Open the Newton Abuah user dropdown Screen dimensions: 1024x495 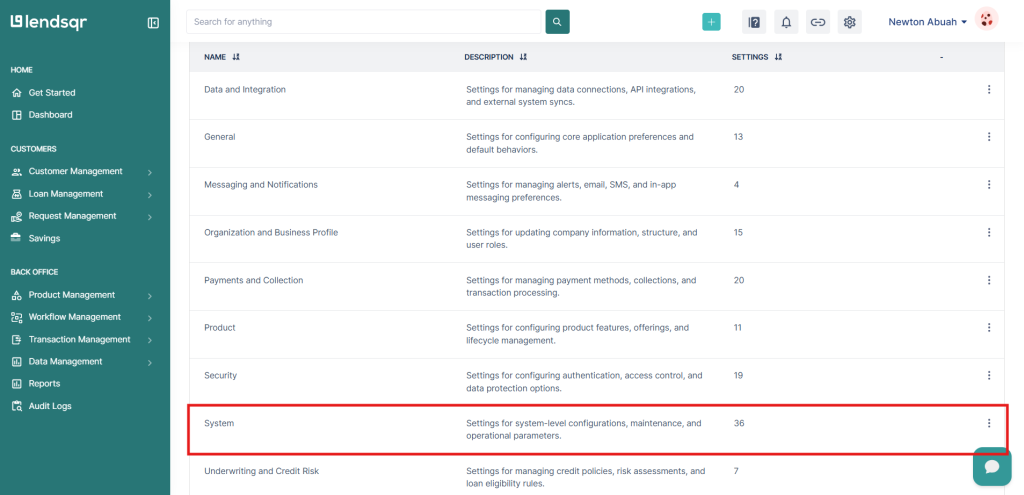[x=928, y=22]
